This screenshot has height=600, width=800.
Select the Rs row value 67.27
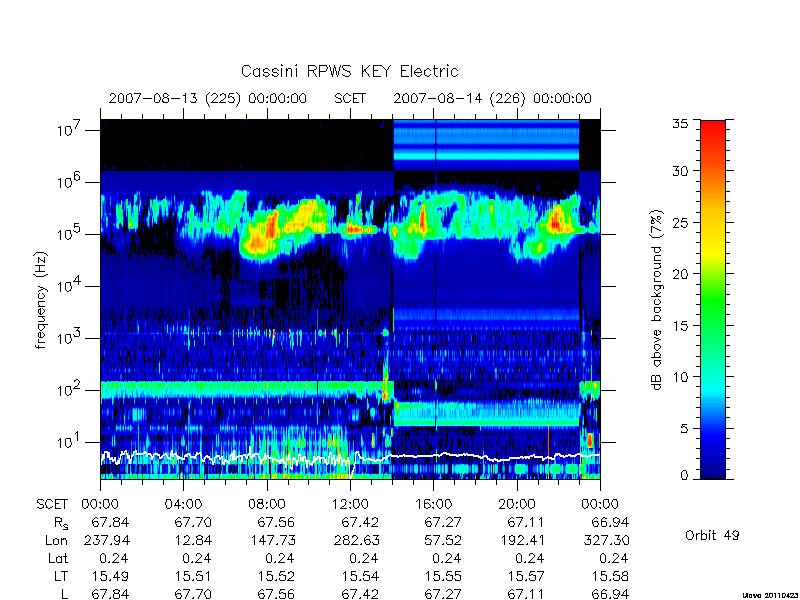(x=443, y=522)
